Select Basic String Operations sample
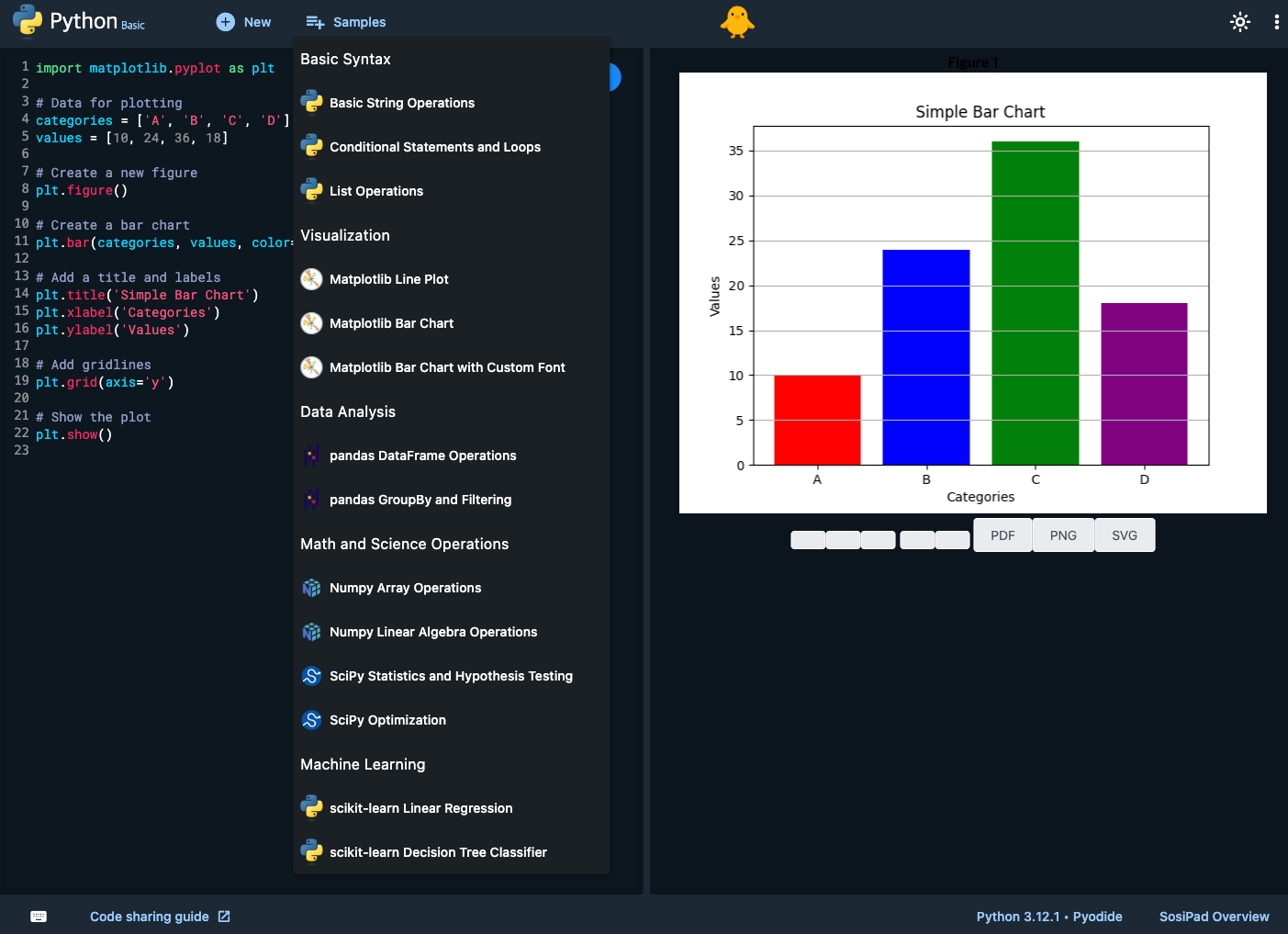 click(402, 103)
